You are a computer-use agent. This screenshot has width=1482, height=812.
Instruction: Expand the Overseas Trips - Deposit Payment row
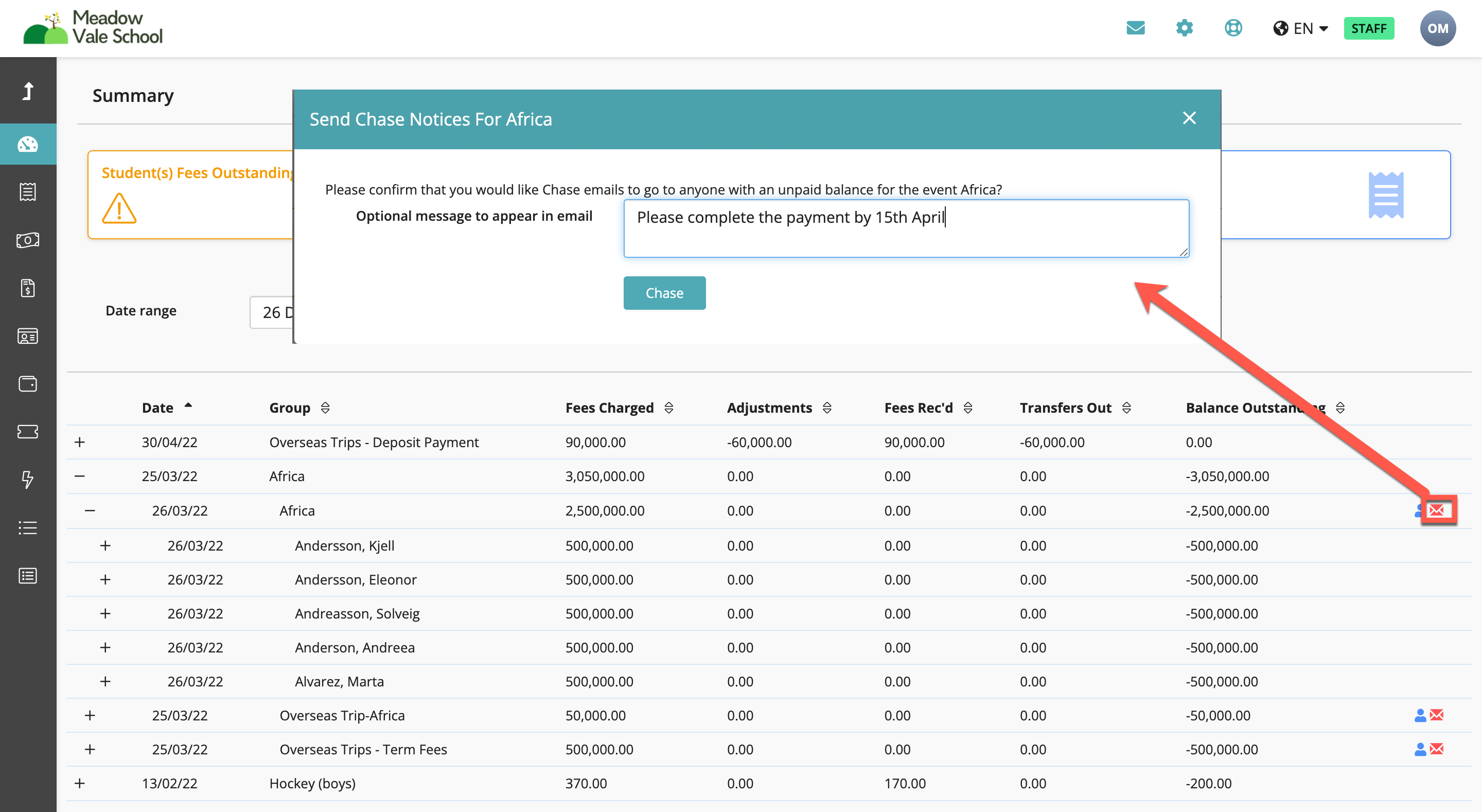coord(80,442)
